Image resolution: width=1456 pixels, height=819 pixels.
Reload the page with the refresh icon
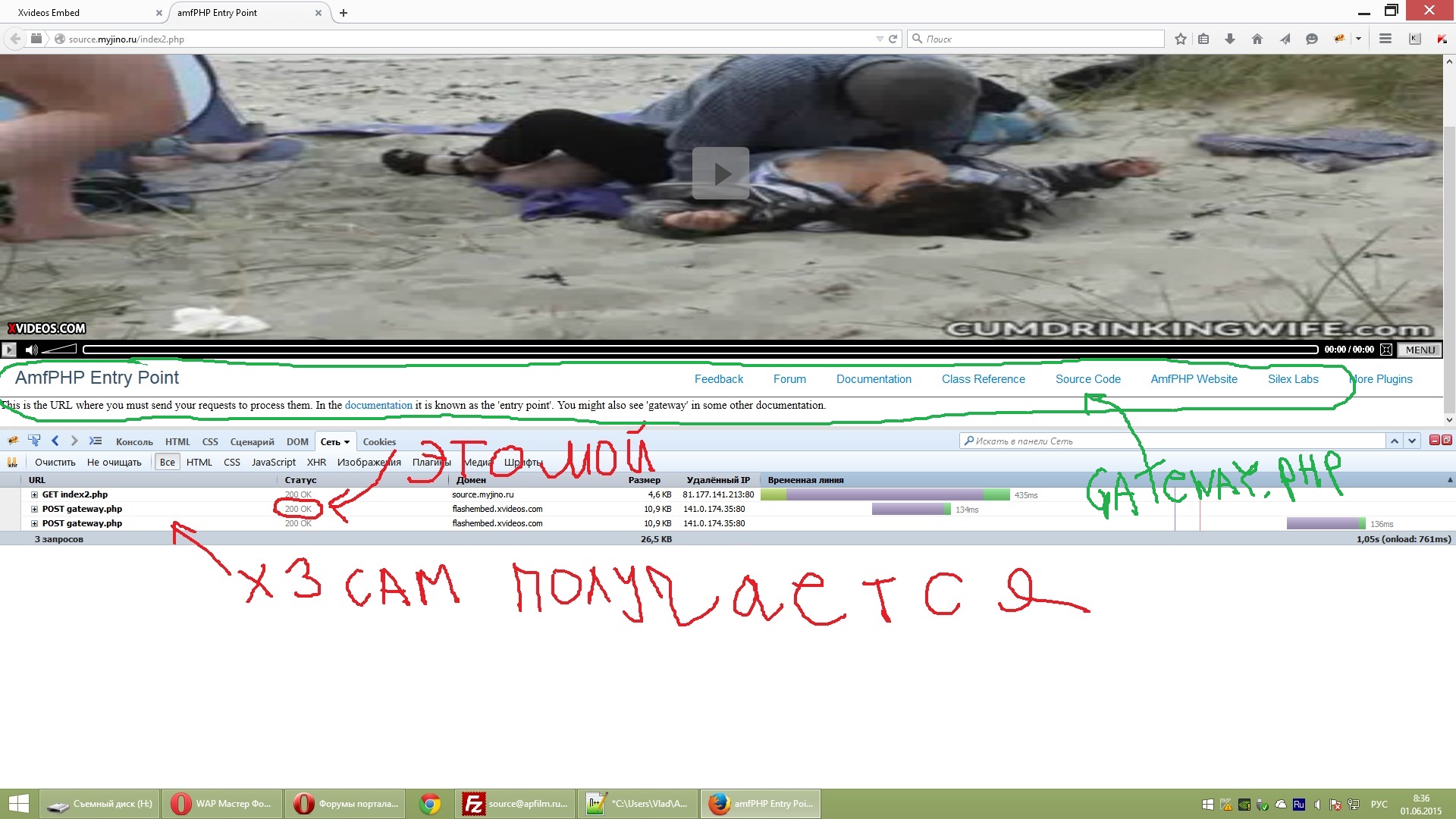point(893,39)
